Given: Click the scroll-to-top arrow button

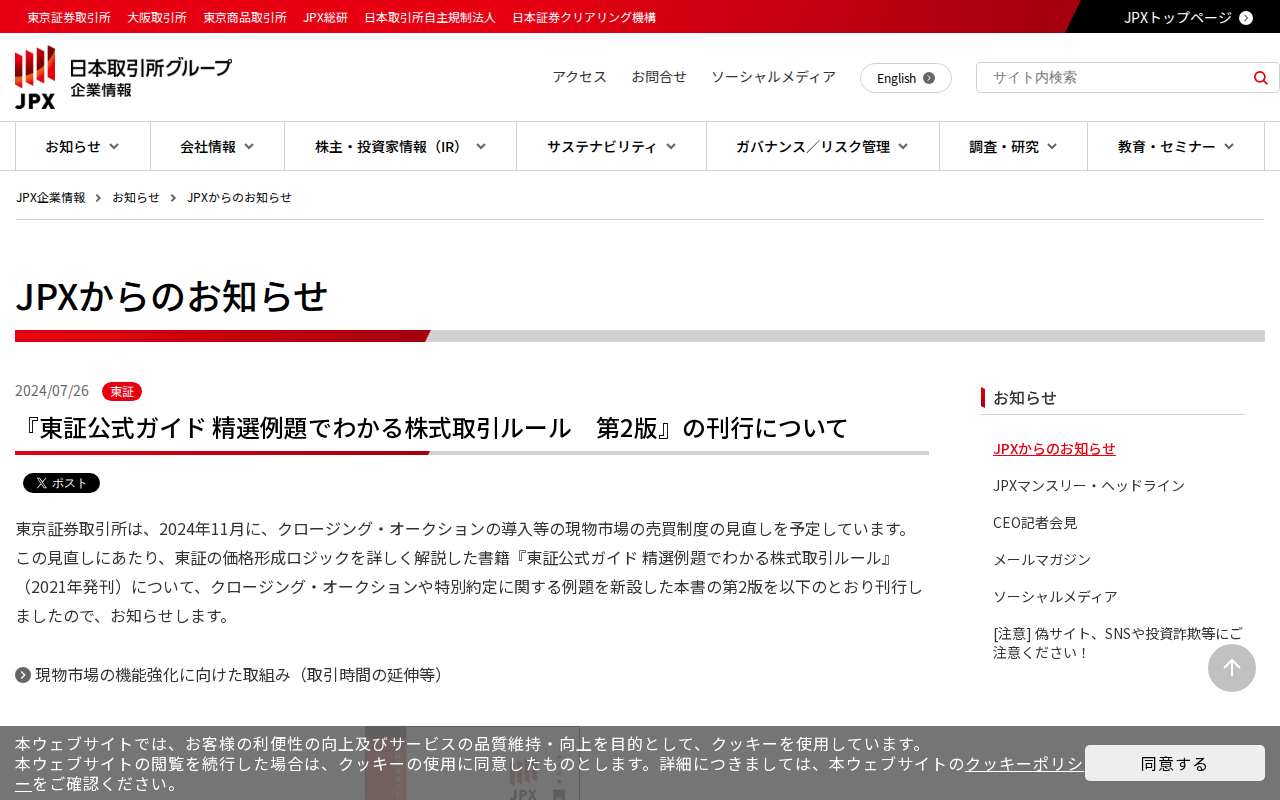Looking at the screenshot, I should point(1232,668).
